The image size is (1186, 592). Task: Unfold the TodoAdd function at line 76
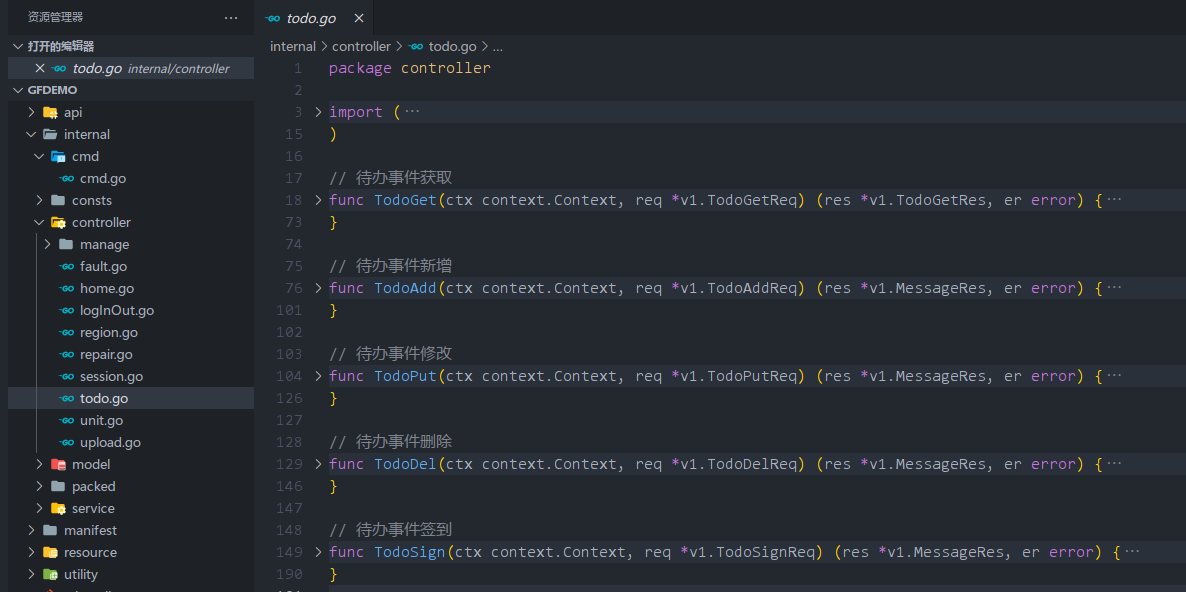[x=318, y=288]
